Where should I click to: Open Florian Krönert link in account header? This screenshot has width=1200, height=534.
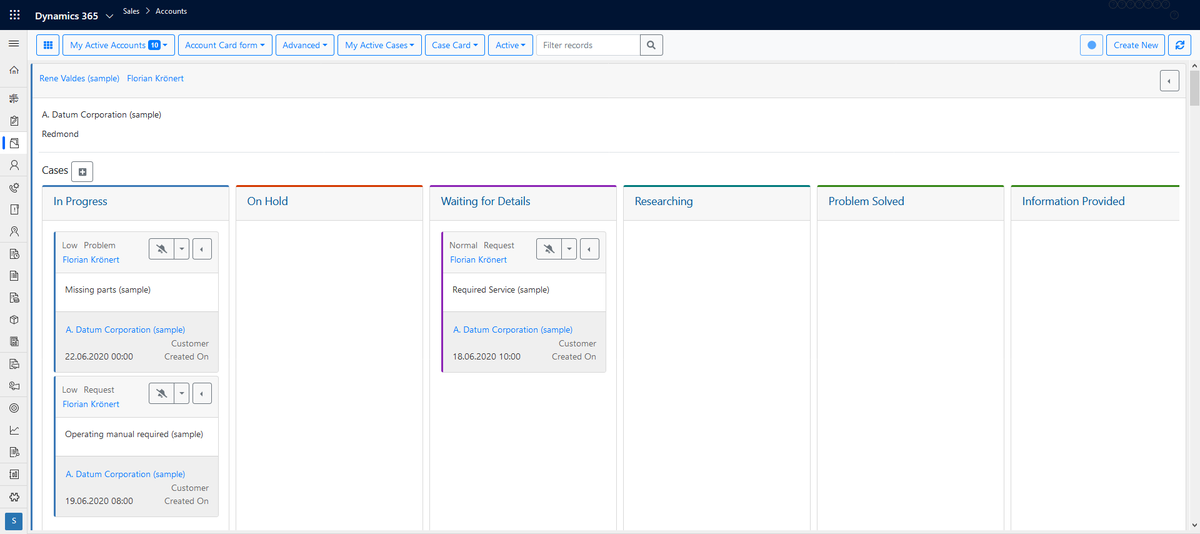155,78
